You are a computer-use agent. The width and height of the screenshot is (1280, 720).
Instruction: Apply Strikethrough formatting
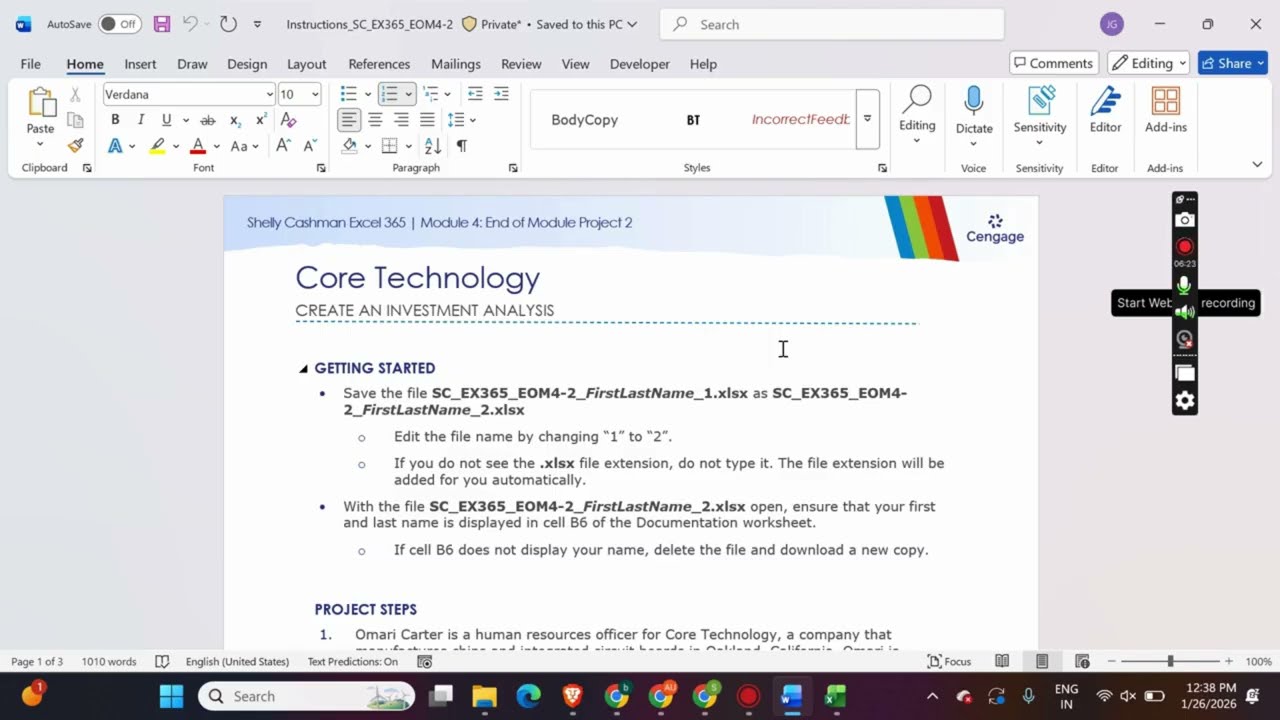[208, 120]
